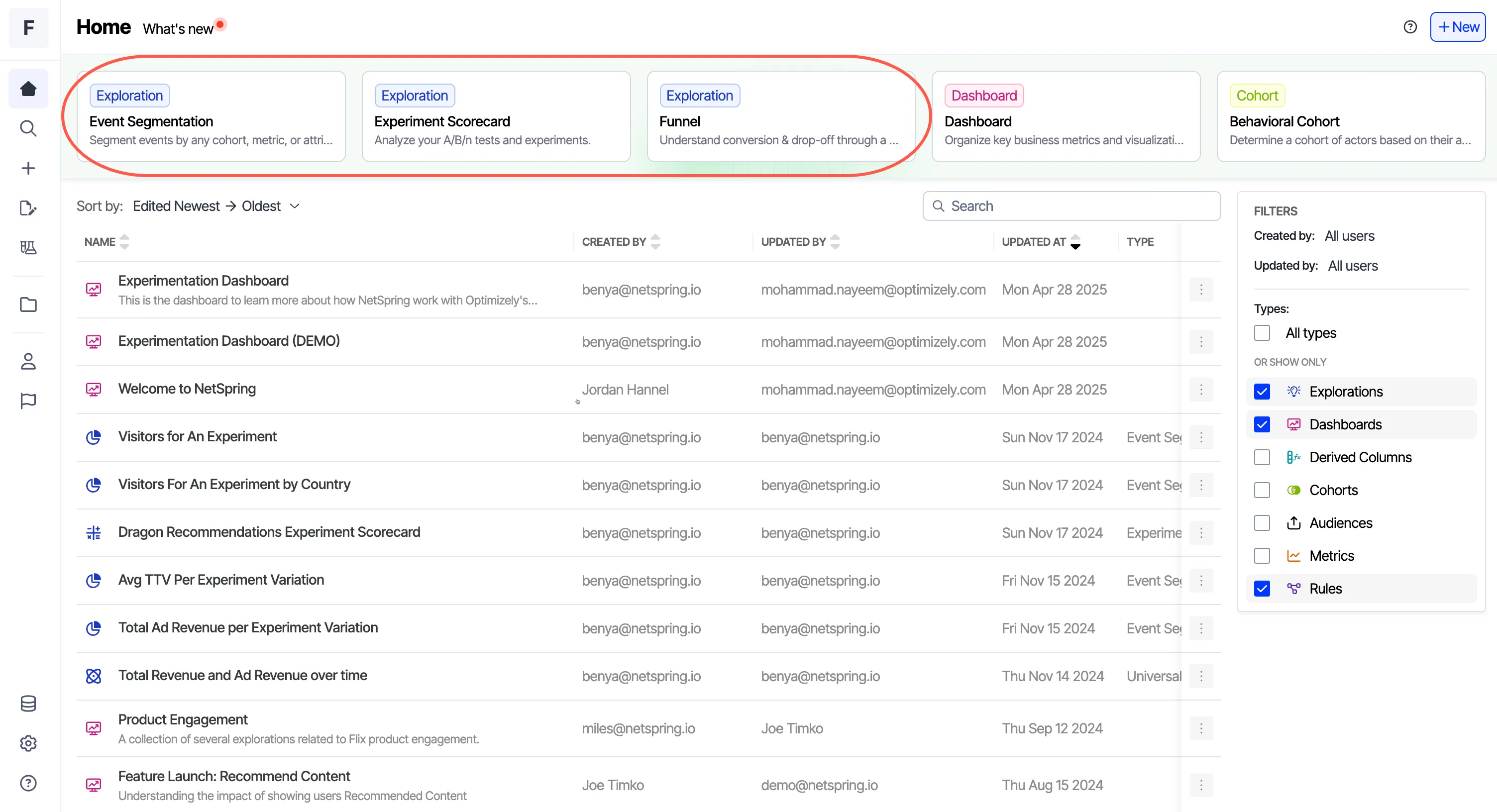Viewport: 1497px width, 812px height.
Task: Click universal icon beside Total Revenue and Ad Revenue
Action: tap(94, 676)
